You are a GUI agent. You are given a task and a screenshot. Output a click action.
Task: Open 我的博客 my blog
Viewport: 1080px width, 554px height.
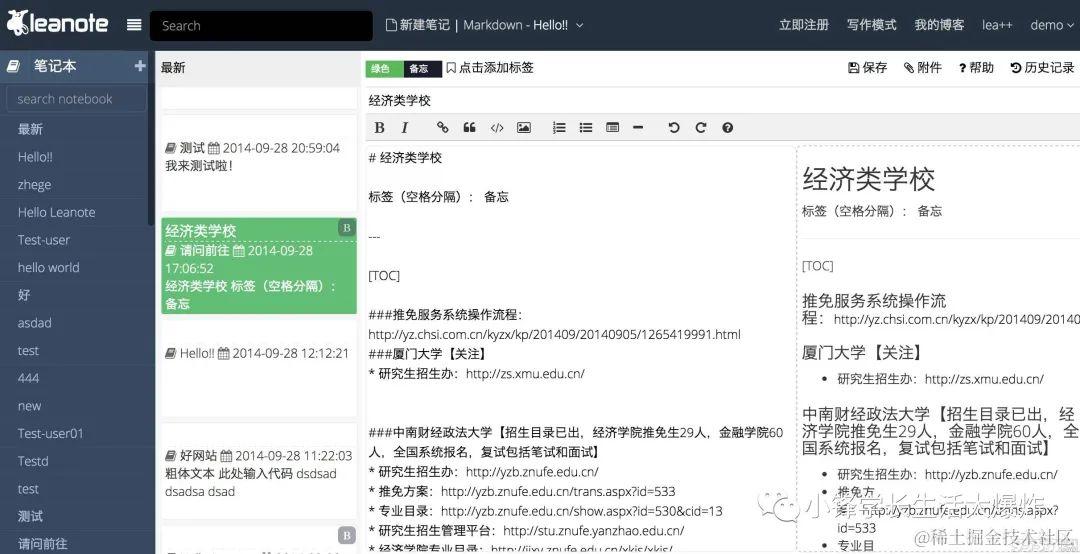939,25
